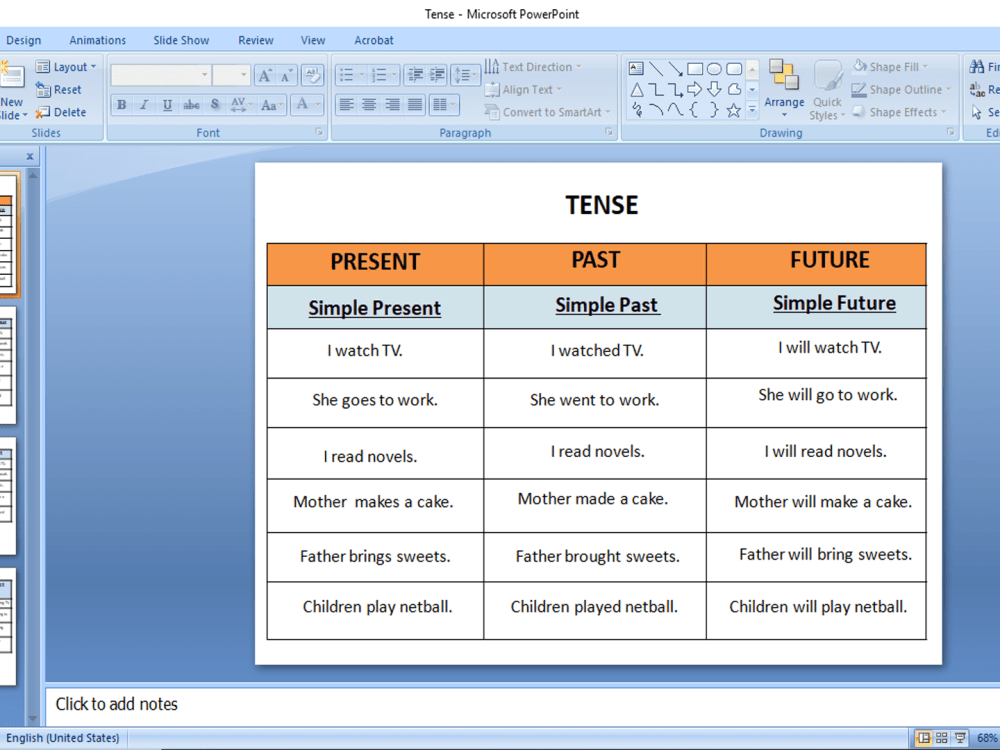Open Character Spacing dropdown
The height and width of the screenshot is (750, 1000).
pos(242,105)
